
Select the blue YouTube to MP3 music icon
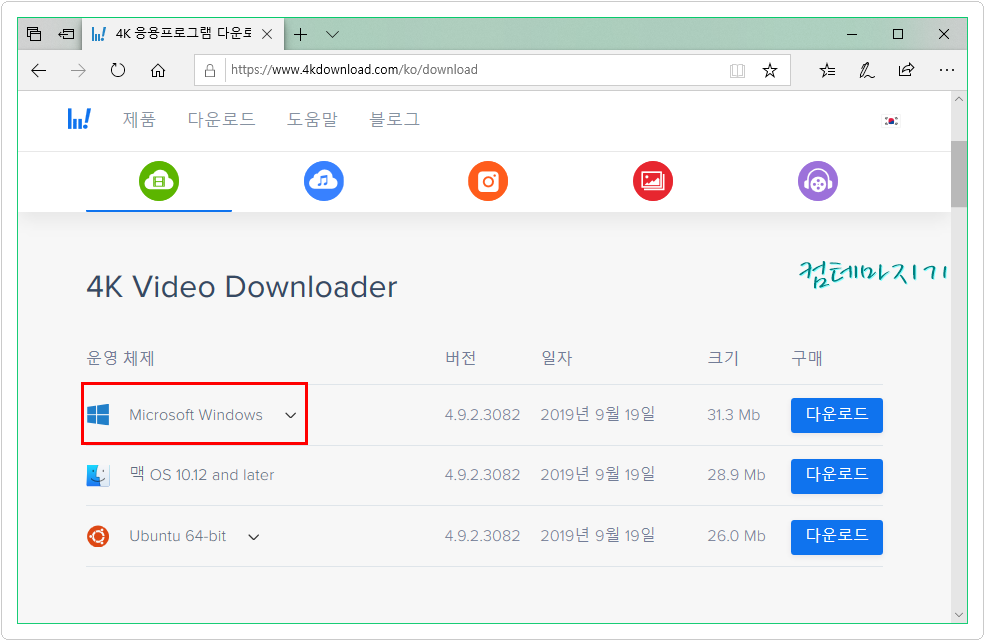tap(324, 181)
